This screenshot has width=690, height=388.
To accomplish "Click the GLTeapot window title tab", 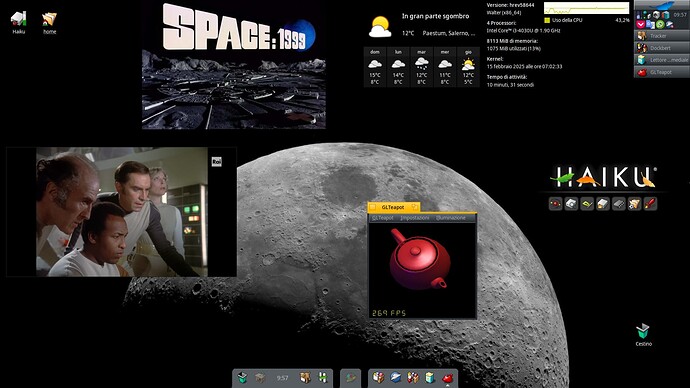I will 393,207.
